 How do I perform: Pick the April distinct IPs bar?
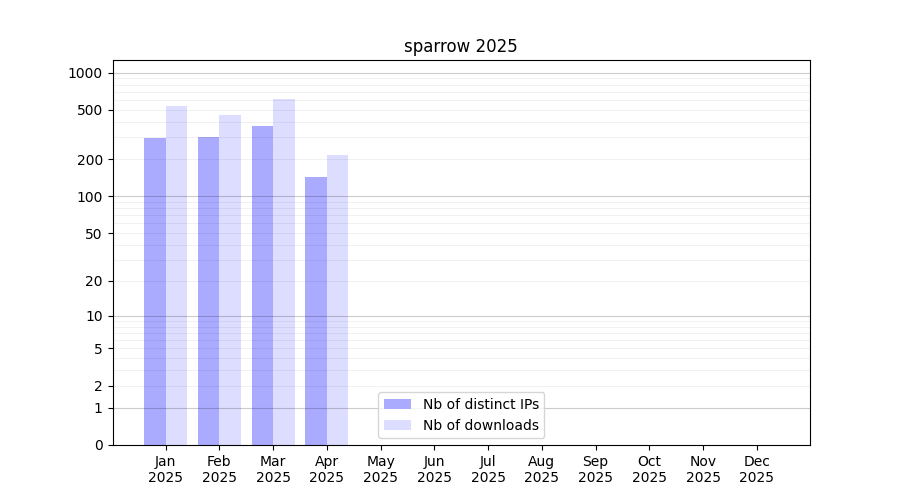(x=316, y=311)
